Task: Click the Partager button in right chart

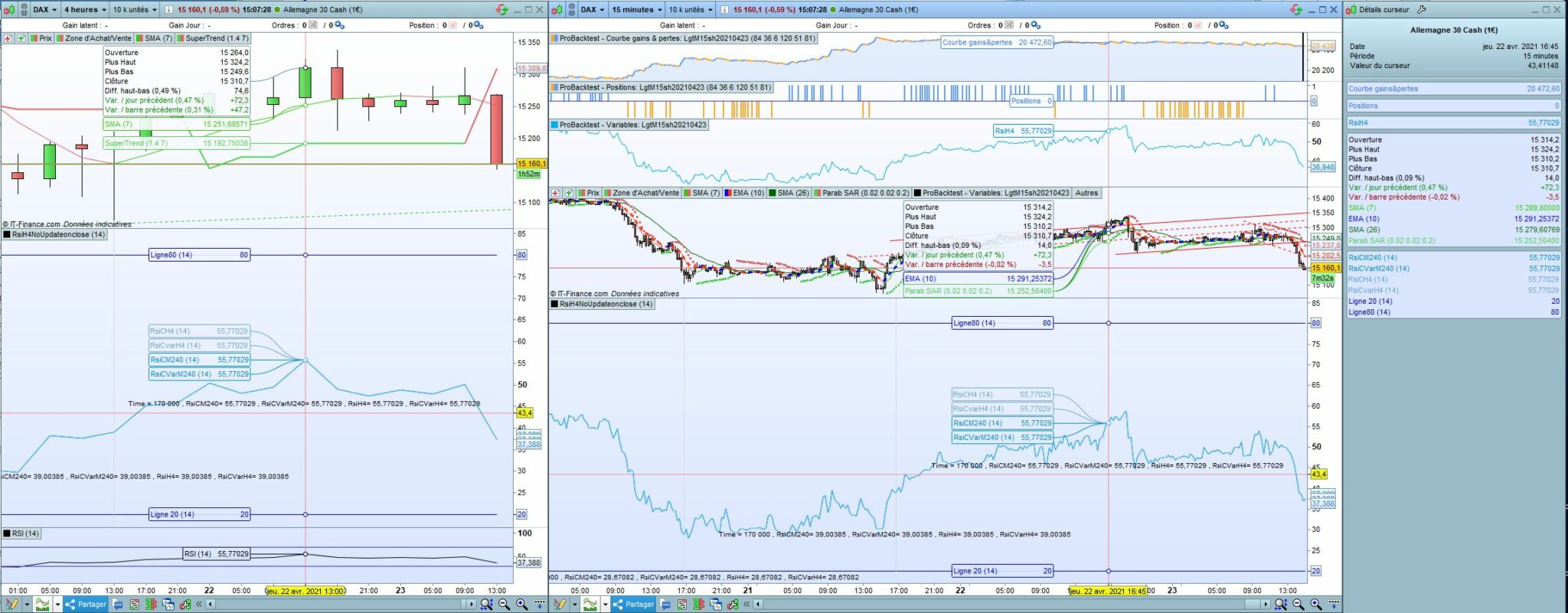Action: (x=634, y=605)
